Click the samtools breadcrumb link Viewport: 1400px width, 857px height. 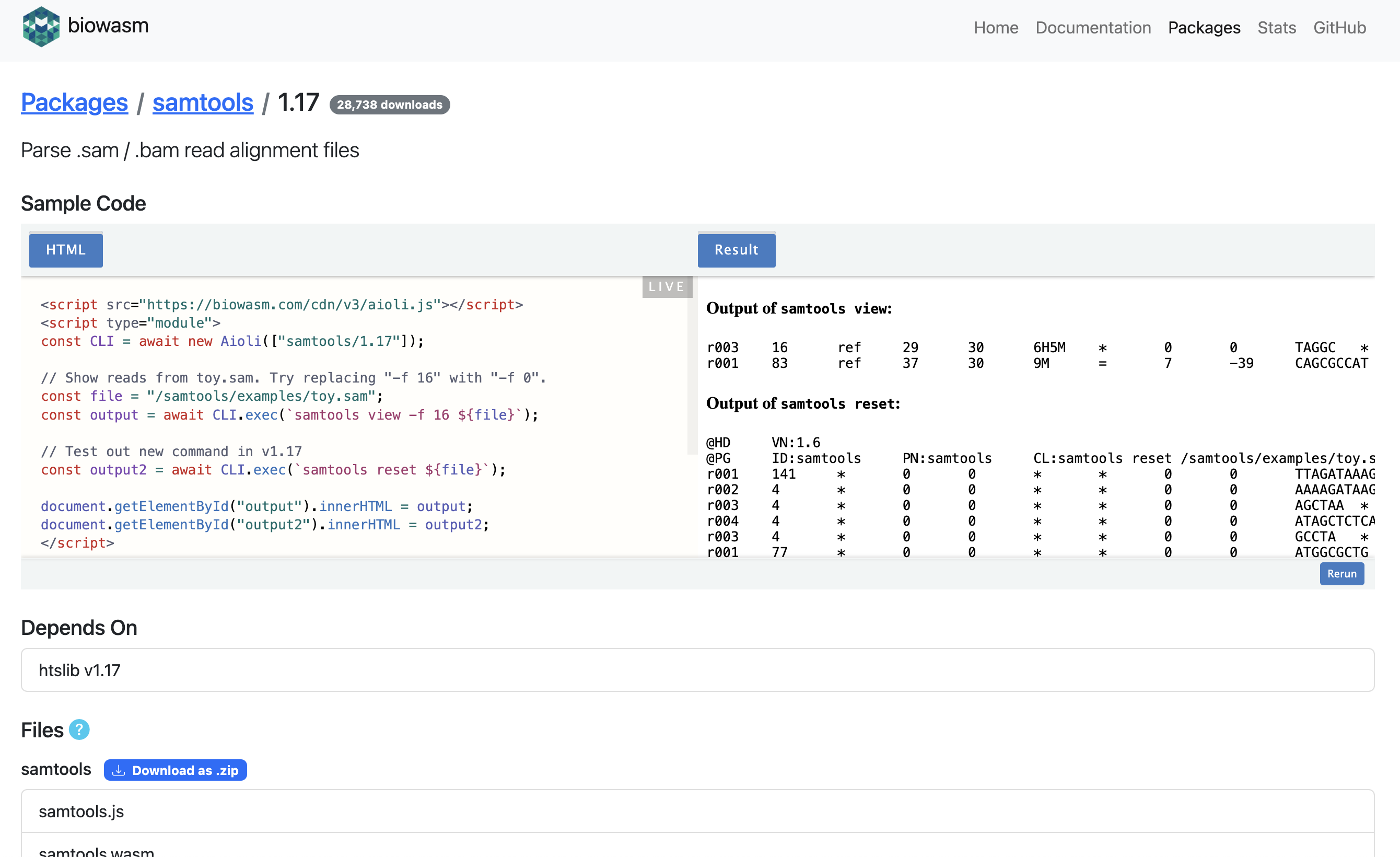(x=202, y=103)
